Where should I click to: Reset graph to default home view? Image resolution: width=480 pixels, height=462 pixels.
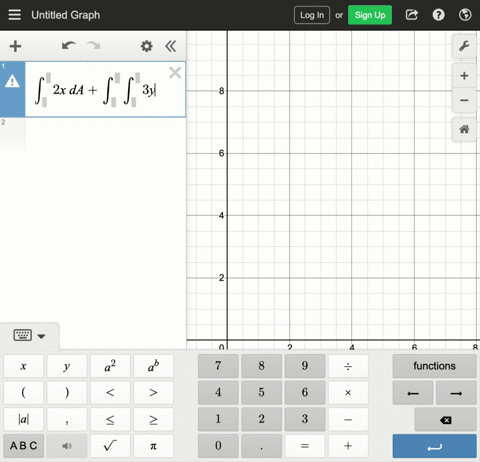tap(464, 129)
